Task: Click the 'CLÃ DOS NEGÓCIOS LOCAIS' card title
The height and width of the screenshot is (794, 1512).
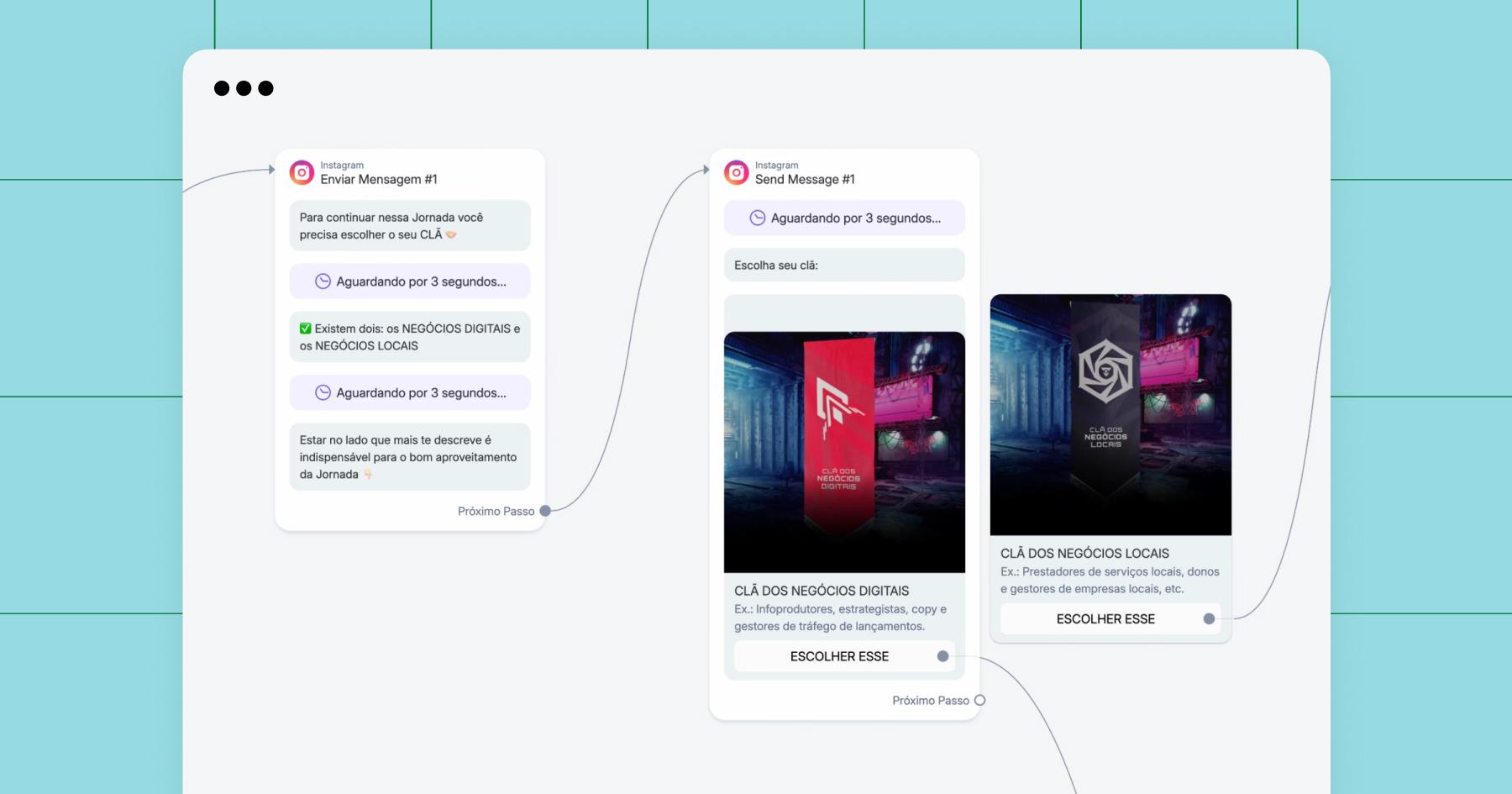Action: 1084,553
